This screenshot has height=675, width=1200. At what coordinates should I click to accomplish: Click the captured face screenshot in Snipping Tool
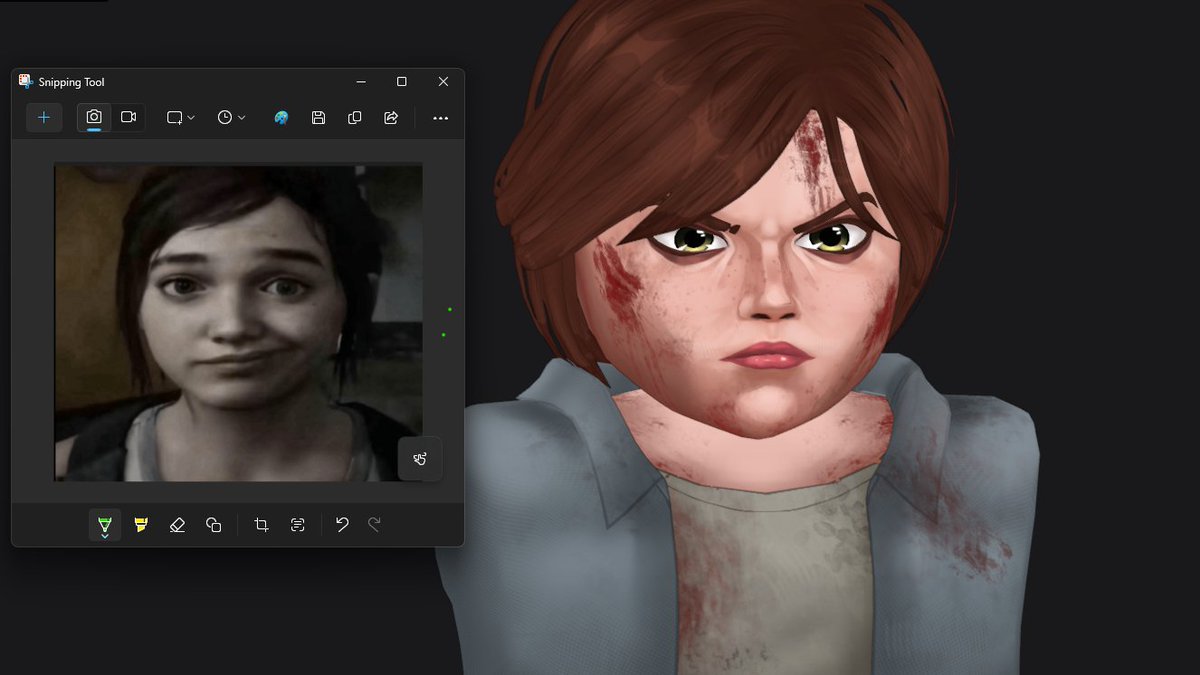pyautogui.click(x=238, y=323)
